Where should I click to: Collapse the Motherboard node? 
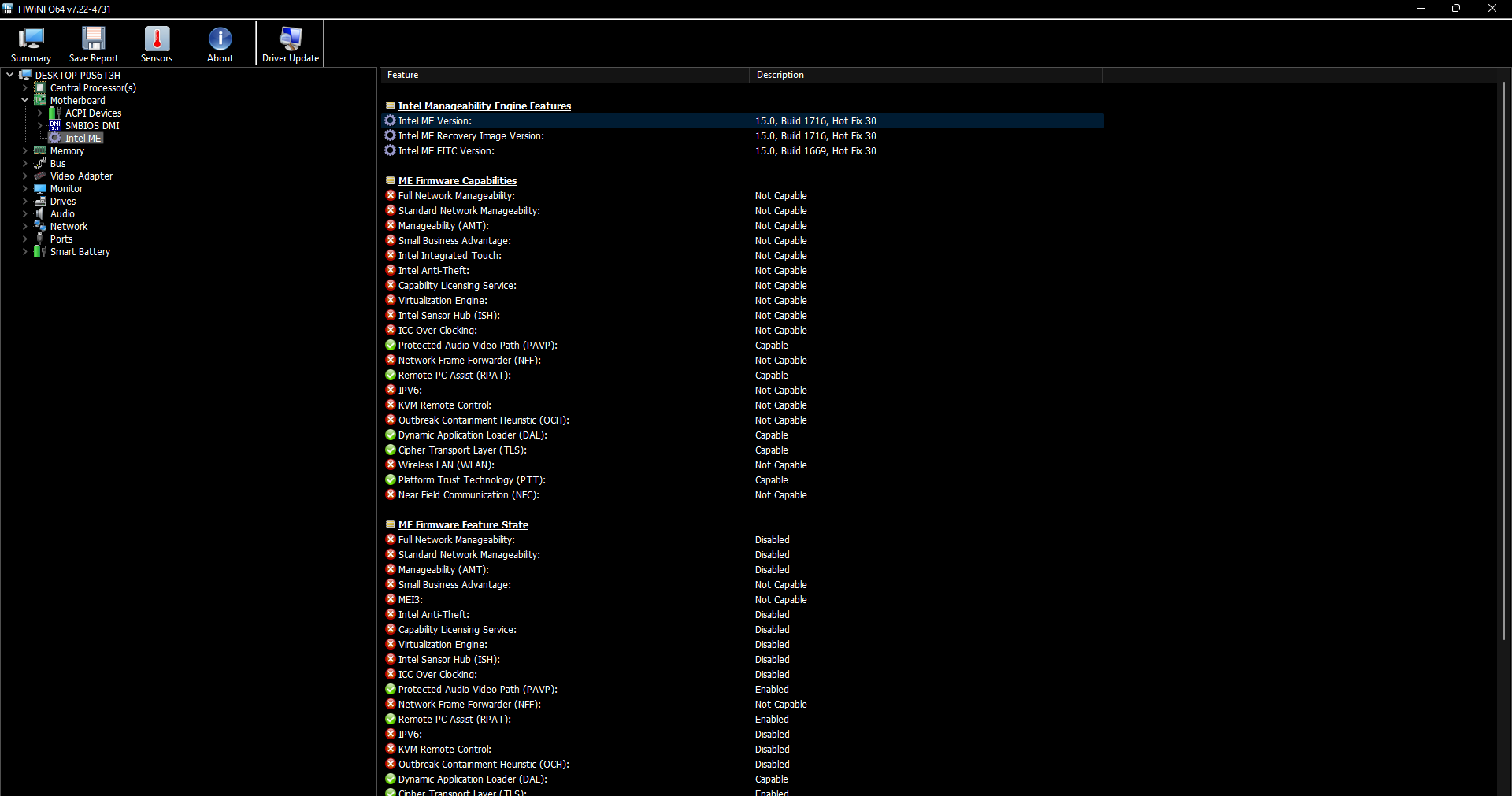24,100
